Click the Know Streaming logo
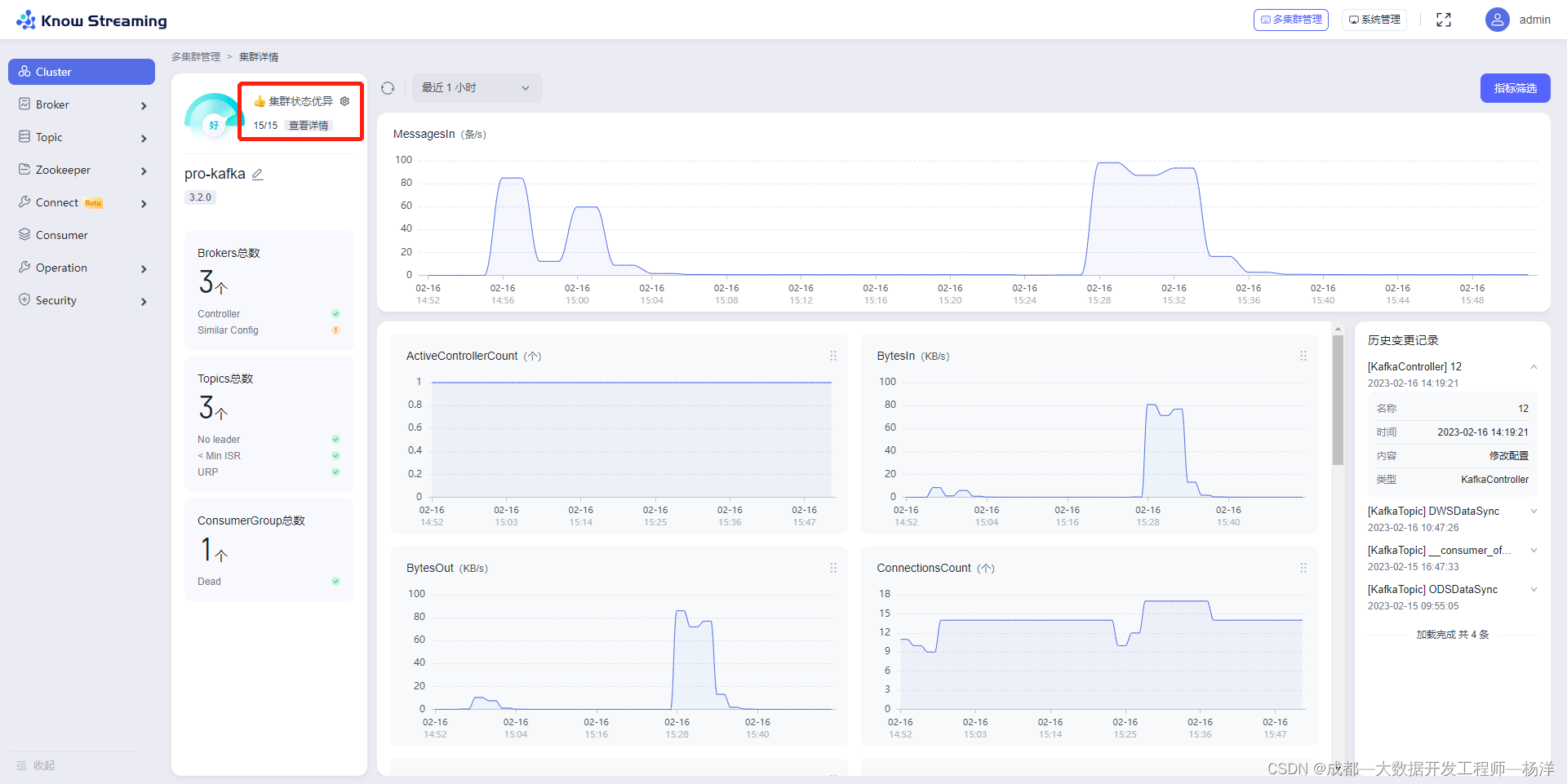 click(x=91, y=20)
